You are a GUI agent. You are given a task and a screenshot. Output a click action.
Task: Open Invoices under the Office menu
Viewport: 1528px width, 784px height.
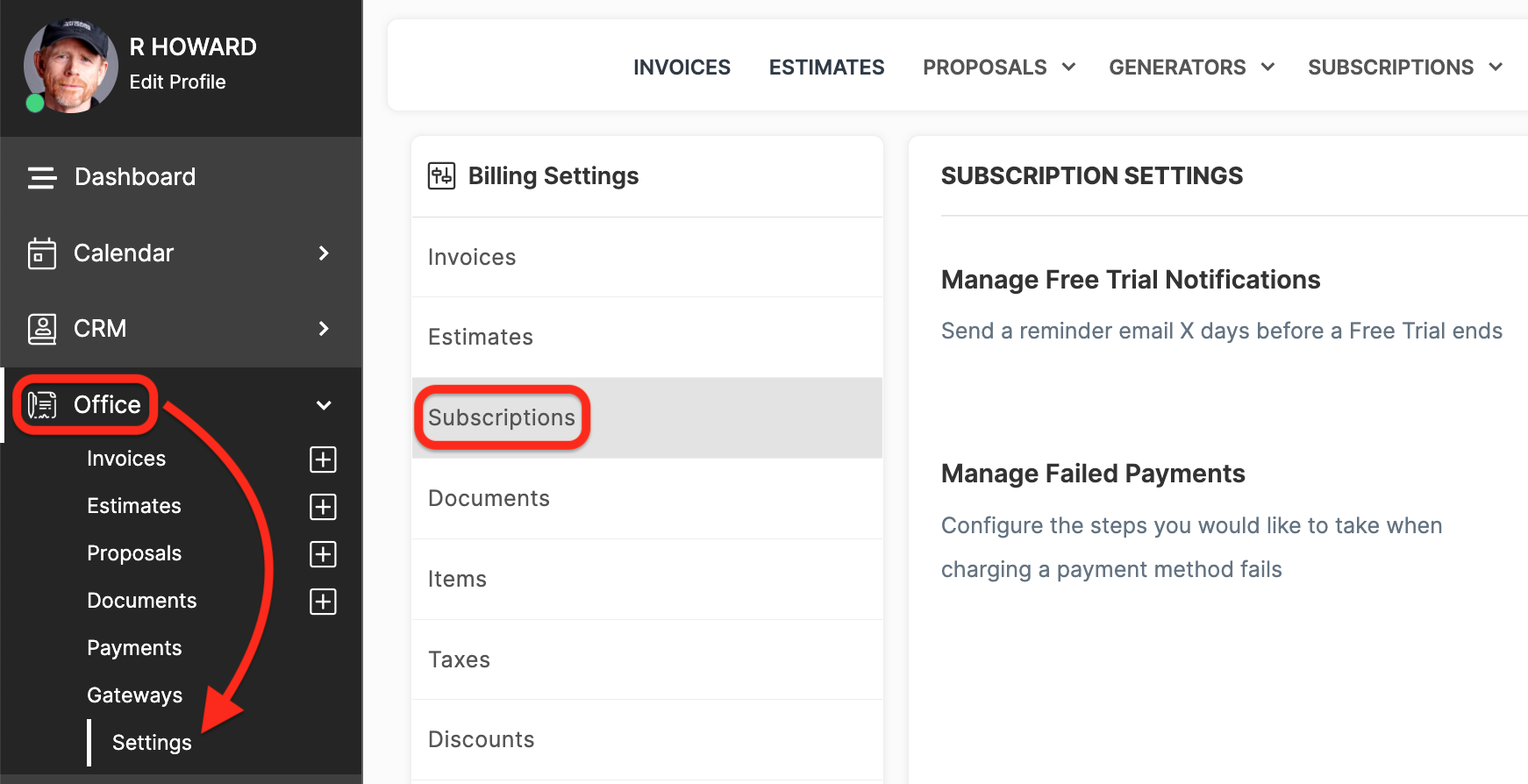(126, 459)
